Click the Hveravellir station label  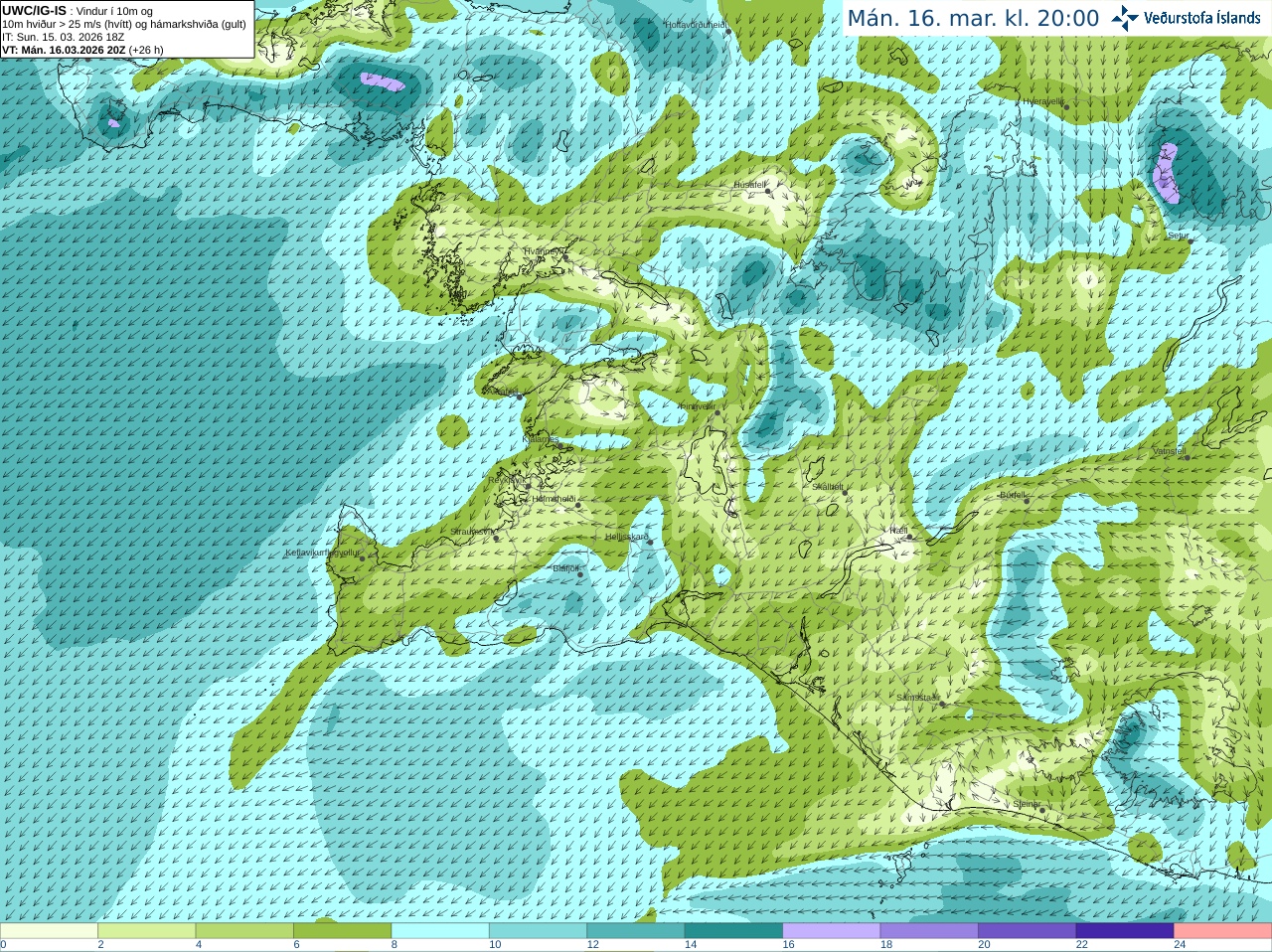[x=1042, y=101]
